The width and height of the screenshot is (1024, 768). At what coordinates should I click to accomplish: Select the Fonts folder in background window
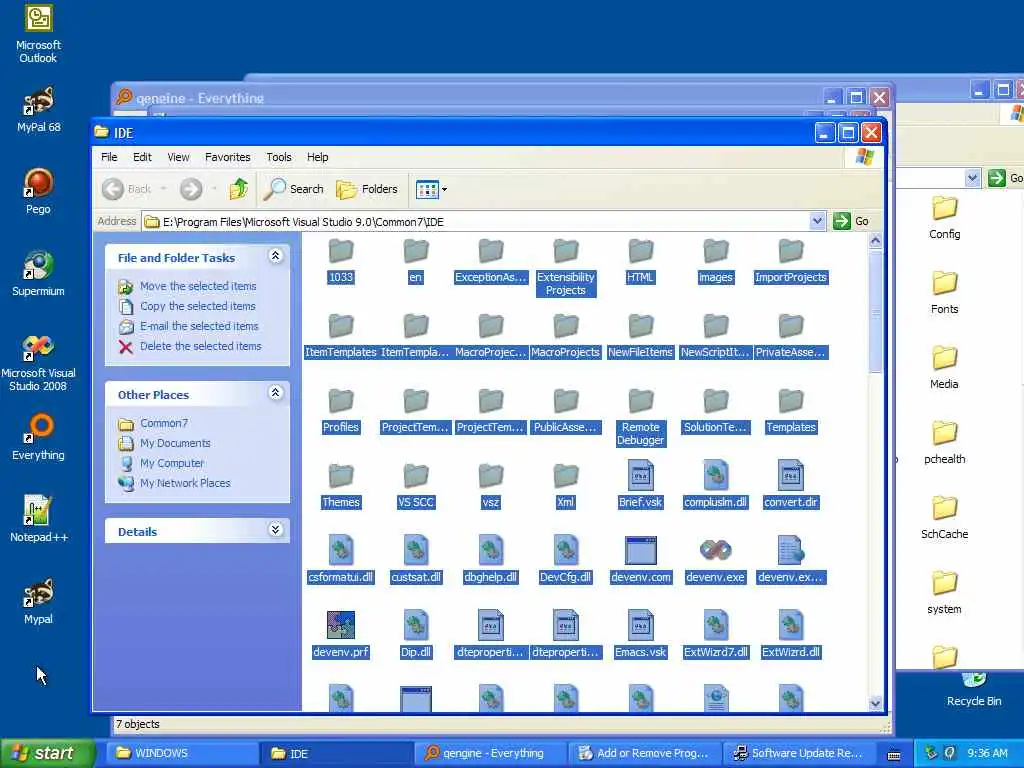[944, 293]
